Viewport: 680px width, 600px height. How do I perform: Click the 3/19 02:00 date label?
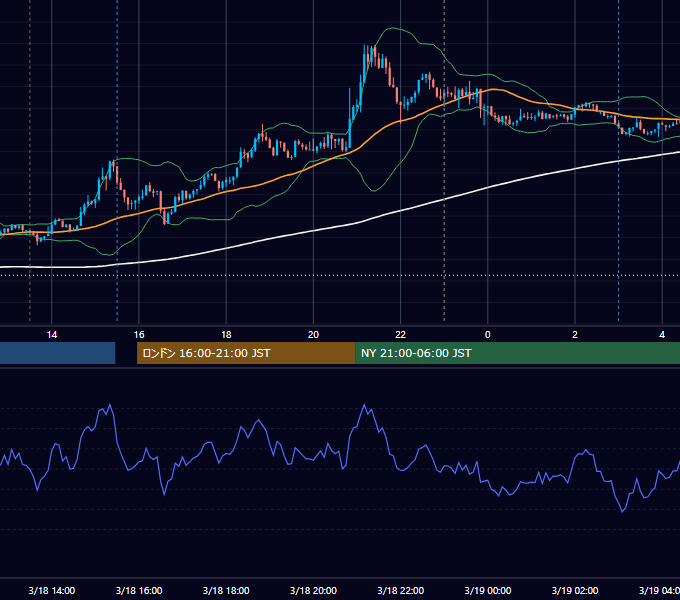(575, 590)
